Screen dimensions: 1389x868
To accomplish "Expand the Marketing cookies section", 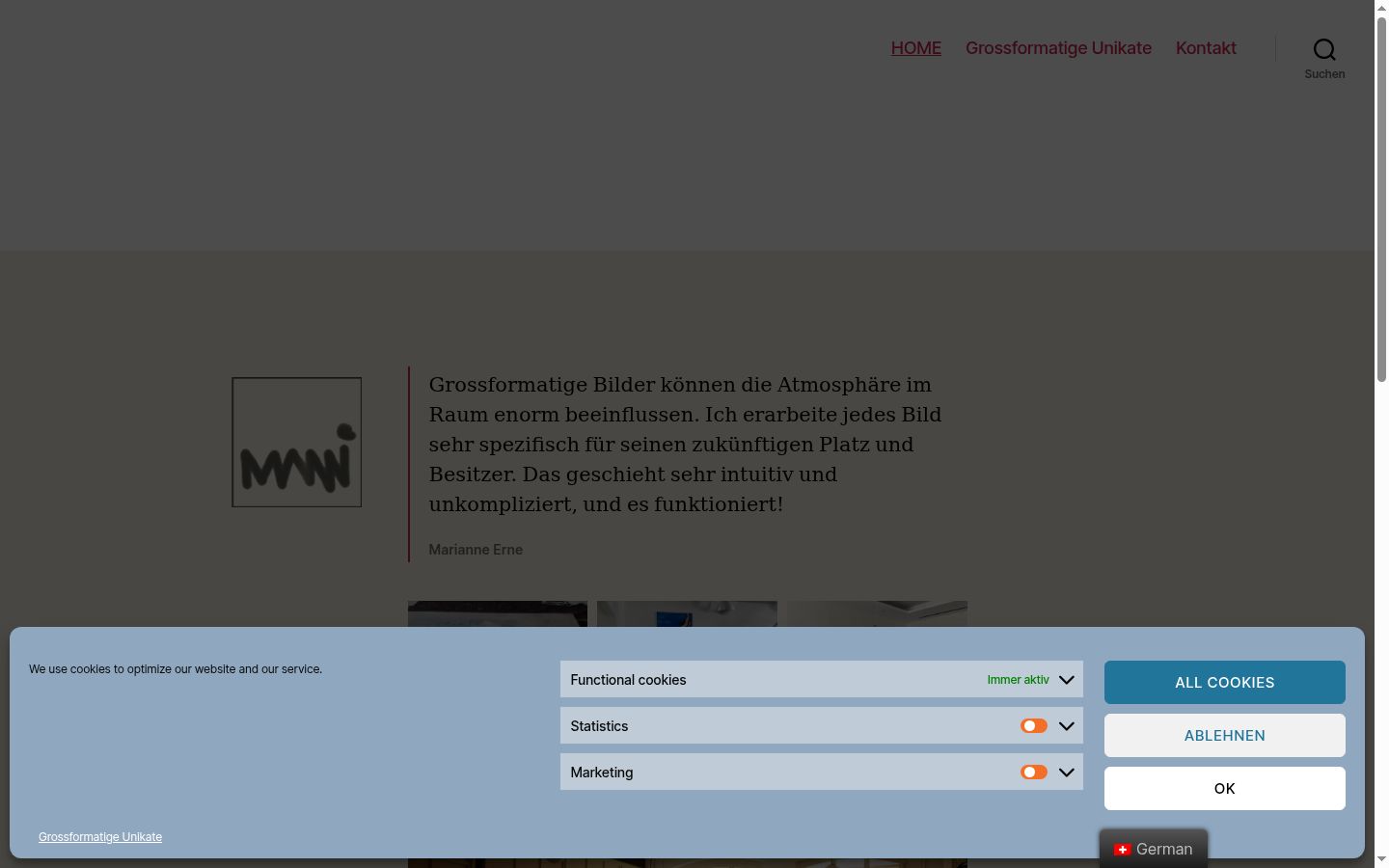I will pyautogui.click(x=1067, y=773).
